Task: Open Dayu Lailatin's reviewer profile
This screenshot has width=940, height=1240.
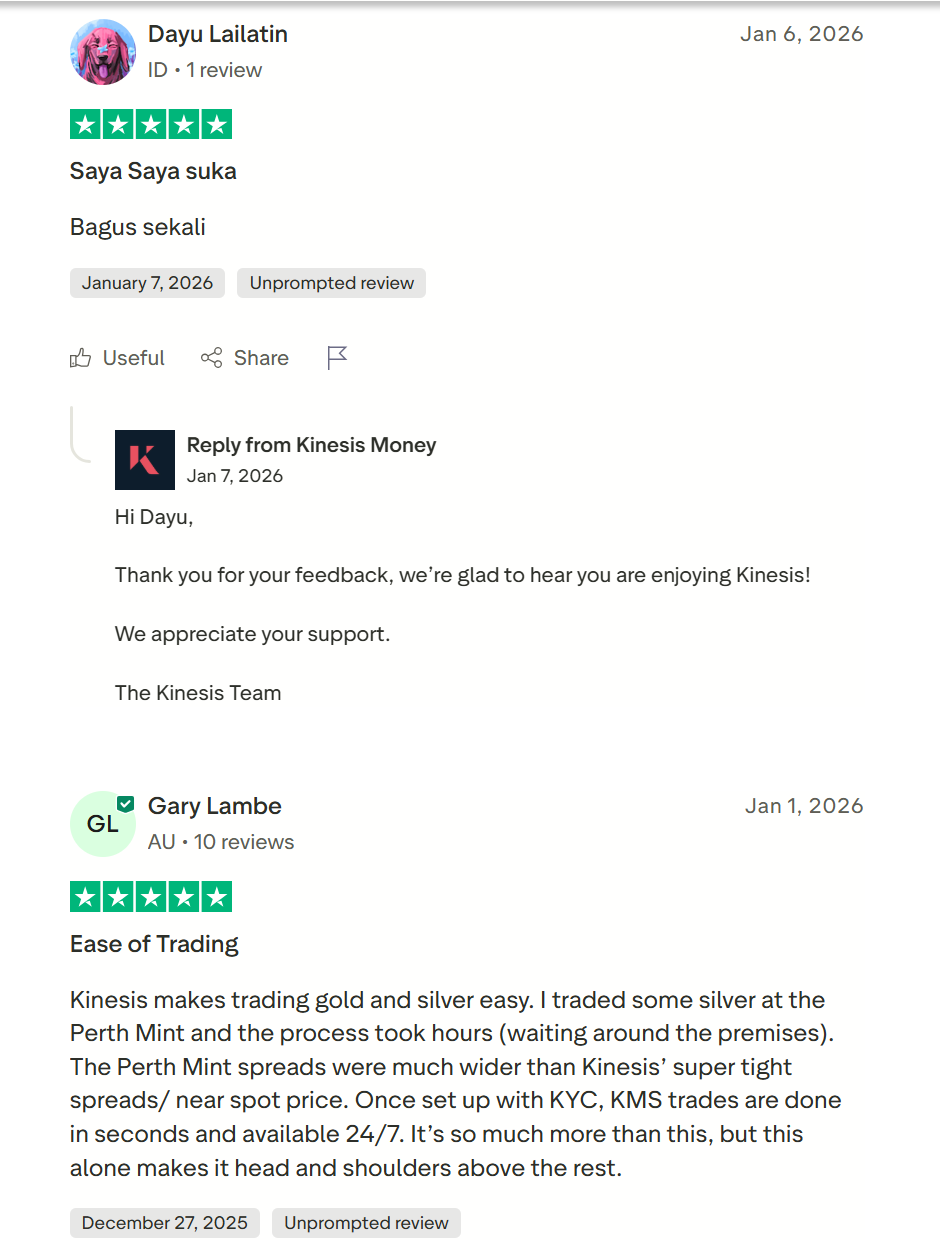Action: pyautogui.click(x=218, y=33)
